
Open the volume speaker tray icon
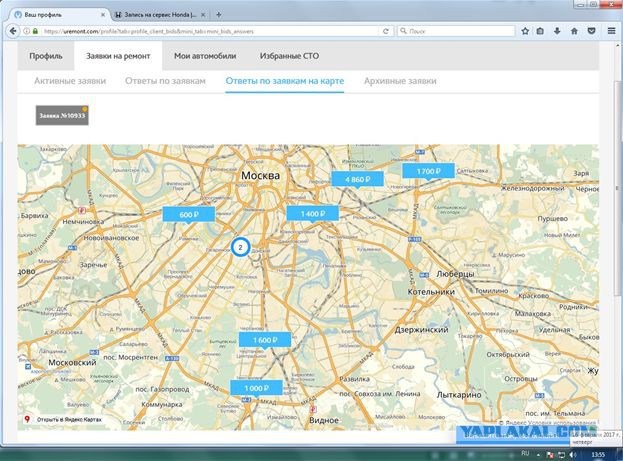point(573,454)
